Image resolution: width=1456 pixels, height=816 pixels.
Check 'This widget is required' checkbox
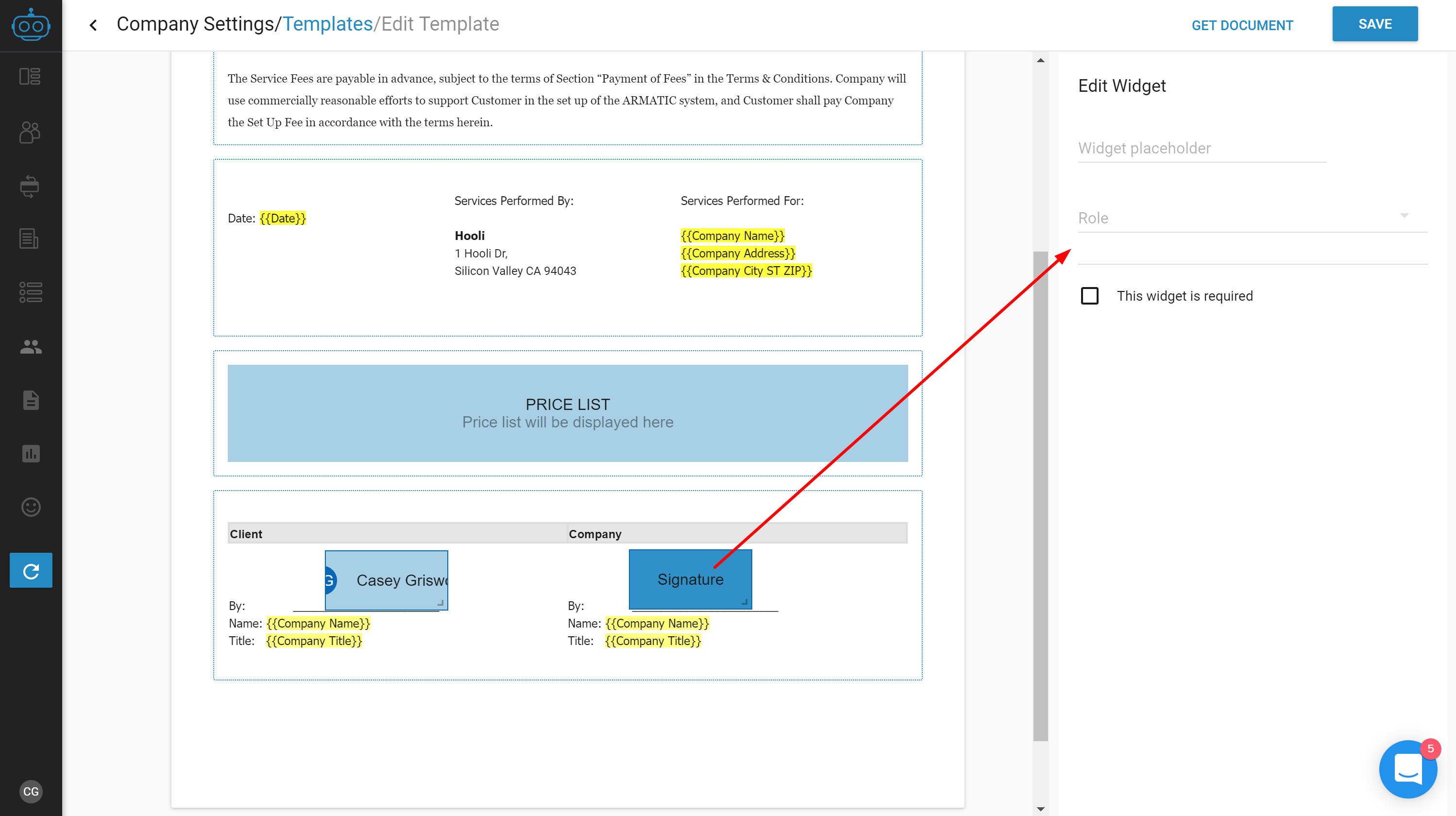[x=1089, y=296]
